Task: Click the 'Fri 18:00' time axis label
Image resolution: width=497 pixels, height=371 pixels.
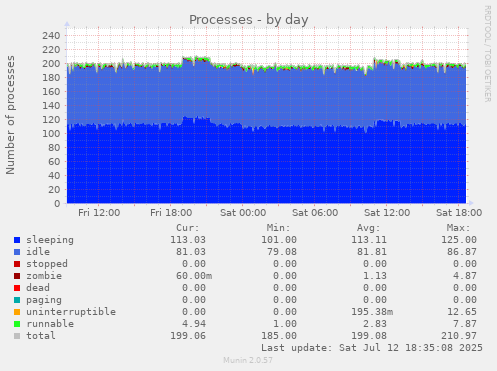Action: 171,213
